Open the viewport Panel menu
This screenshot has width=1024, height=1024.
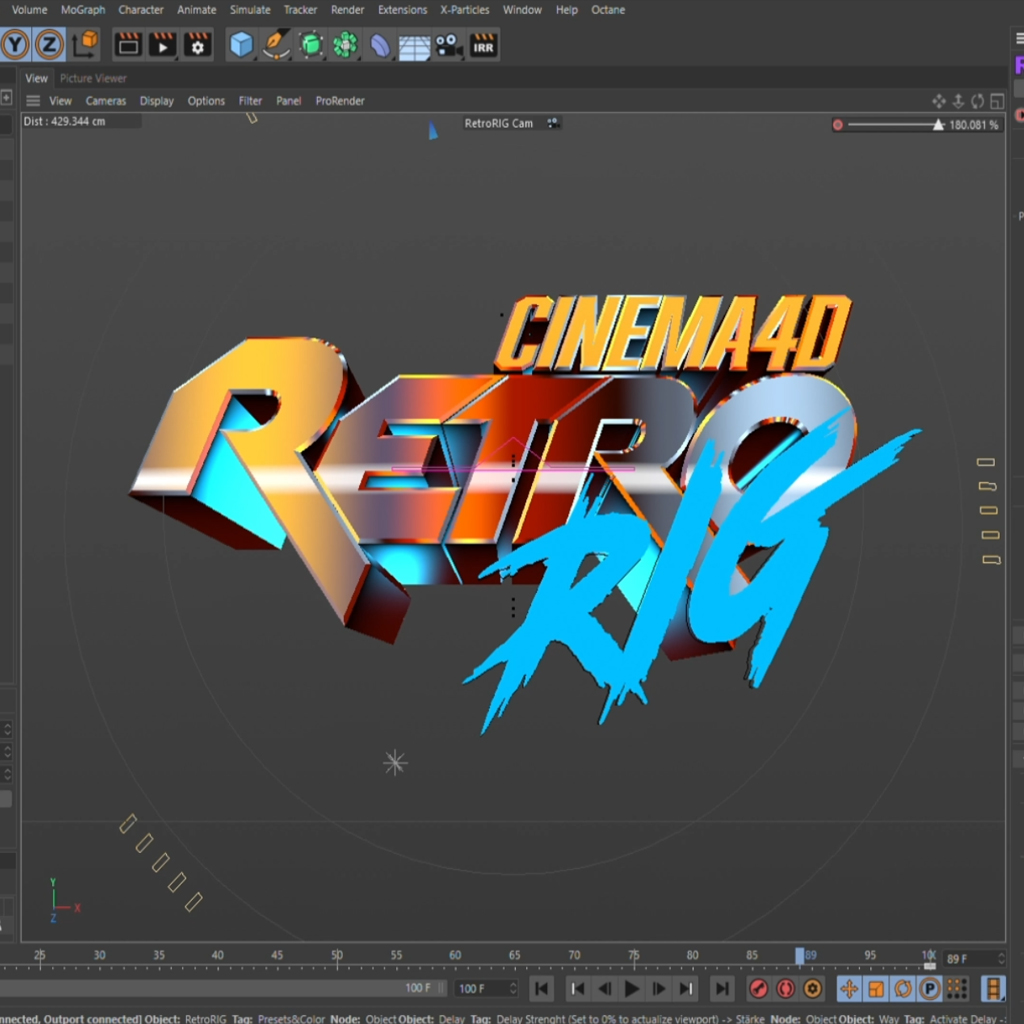coord(288,101)
